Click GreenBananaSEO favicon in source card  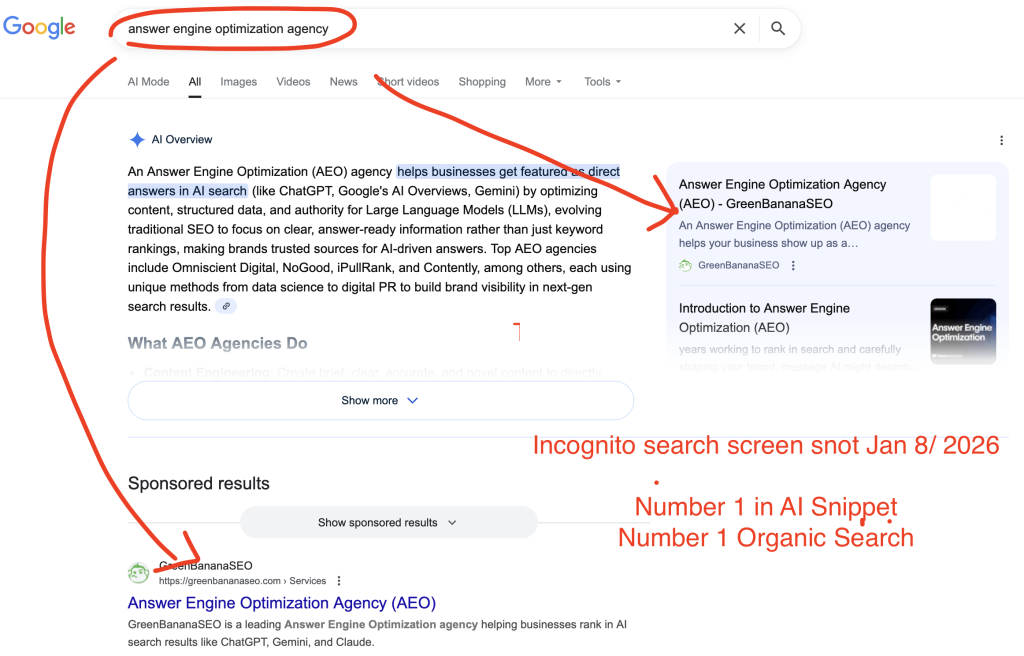click(x=685, y=265)
